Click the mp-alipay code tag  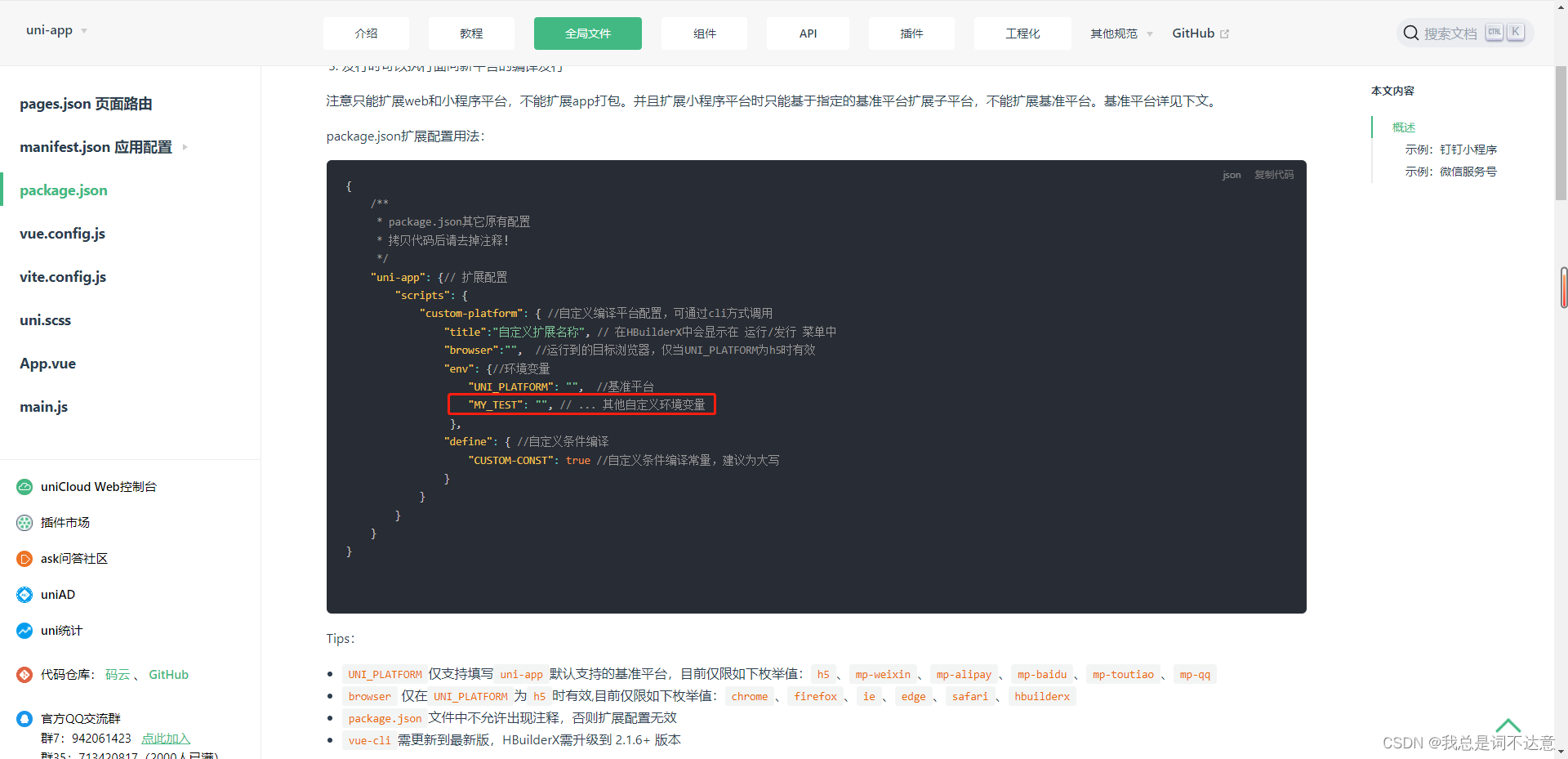tap(964, 674)
